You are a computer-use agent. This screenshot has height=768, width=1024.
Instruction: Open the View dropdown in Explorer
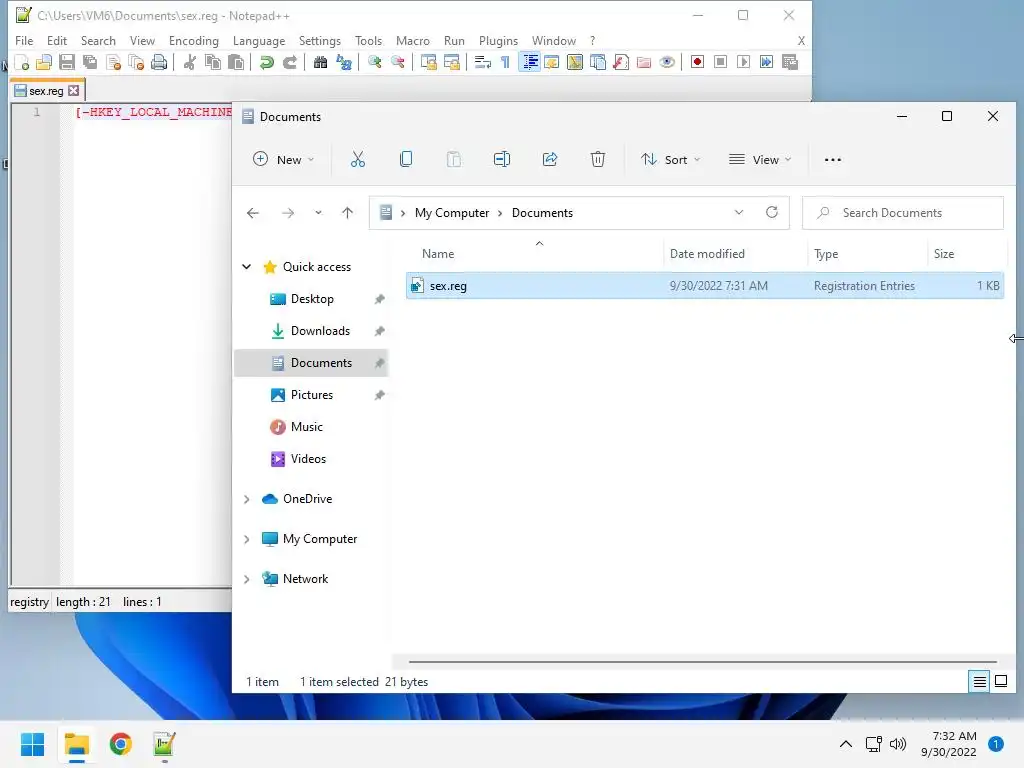[760, 159]
